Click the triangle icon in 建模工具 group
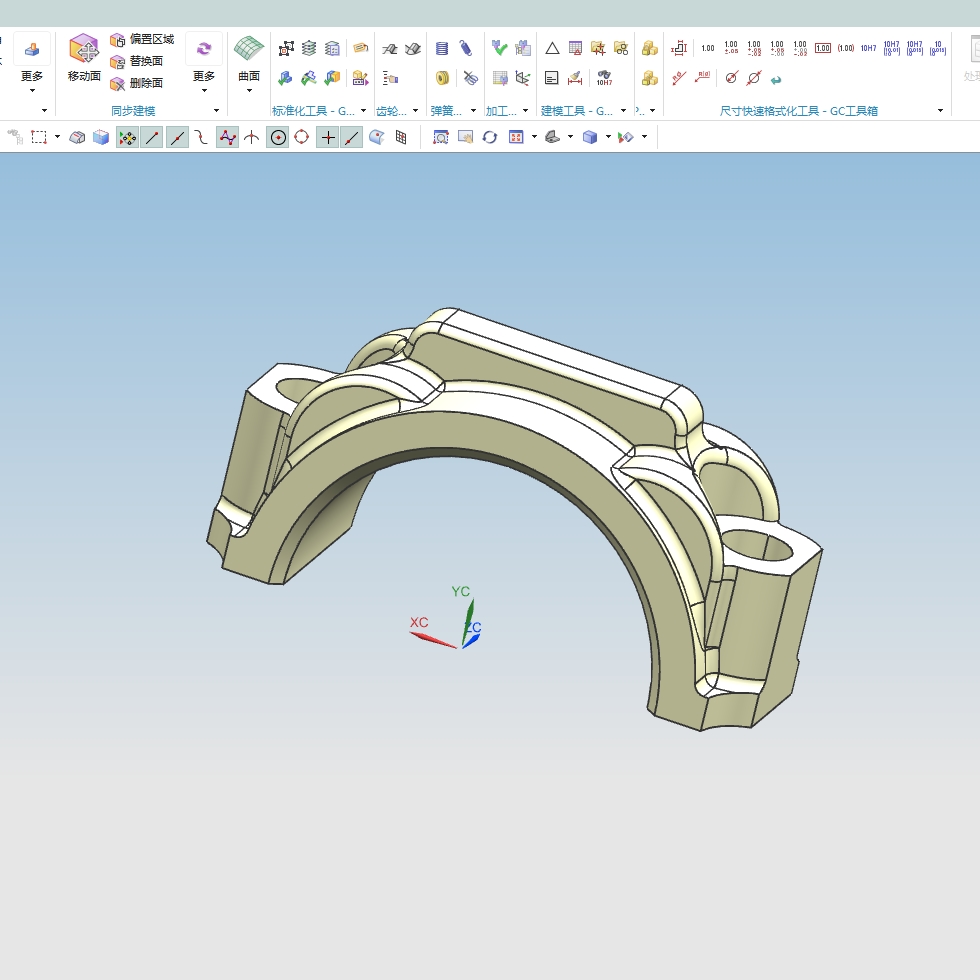The width and height of the screenshot is (980, 980). (x=552, y=48)
